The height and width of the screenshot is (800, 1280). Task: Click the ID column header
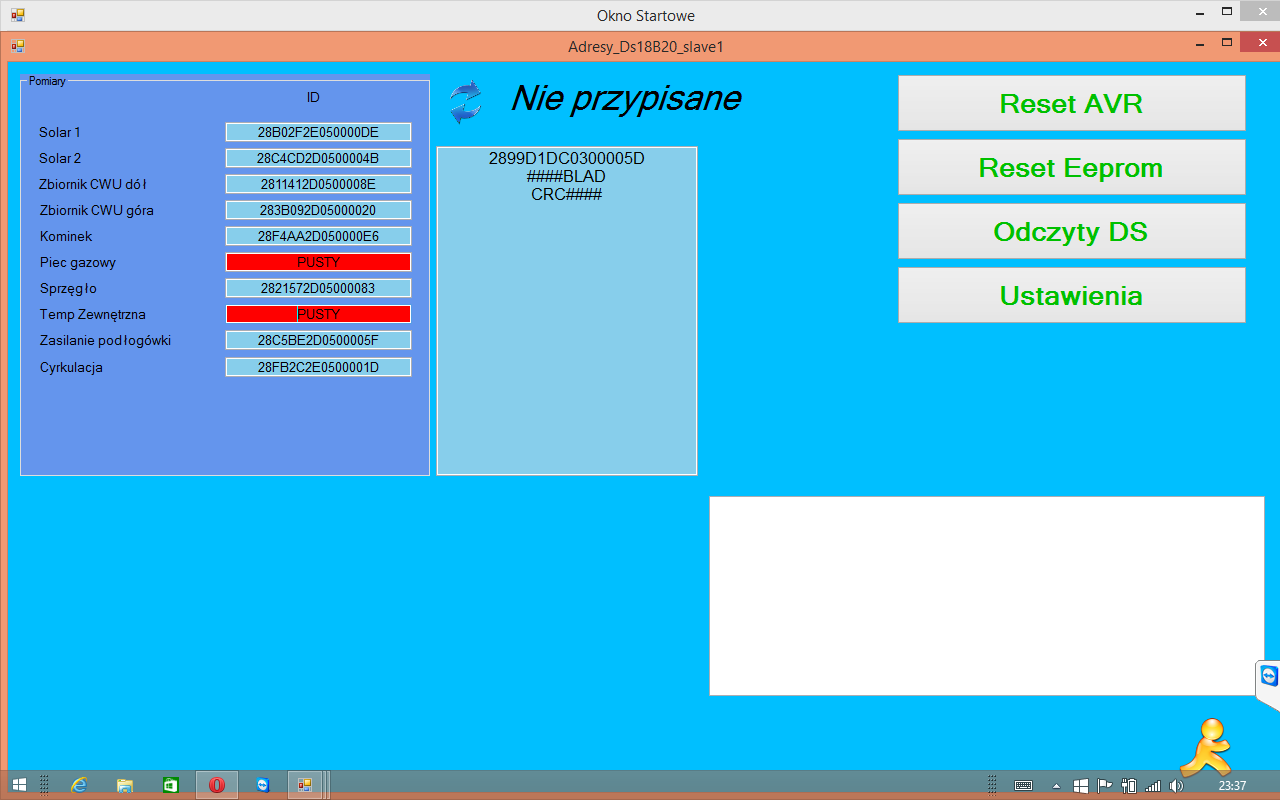[313, 97]
